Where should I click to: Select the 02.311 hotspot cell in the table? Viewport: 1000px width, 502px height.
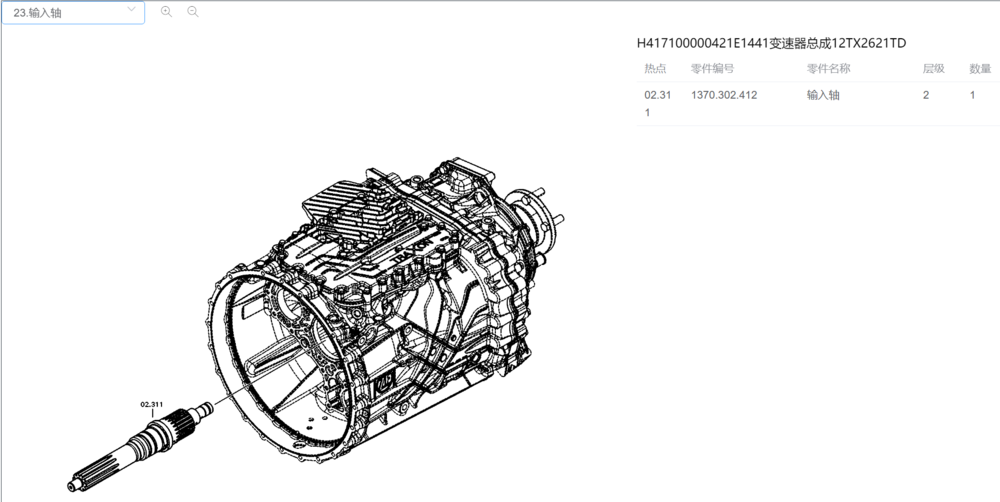point(657,103)
